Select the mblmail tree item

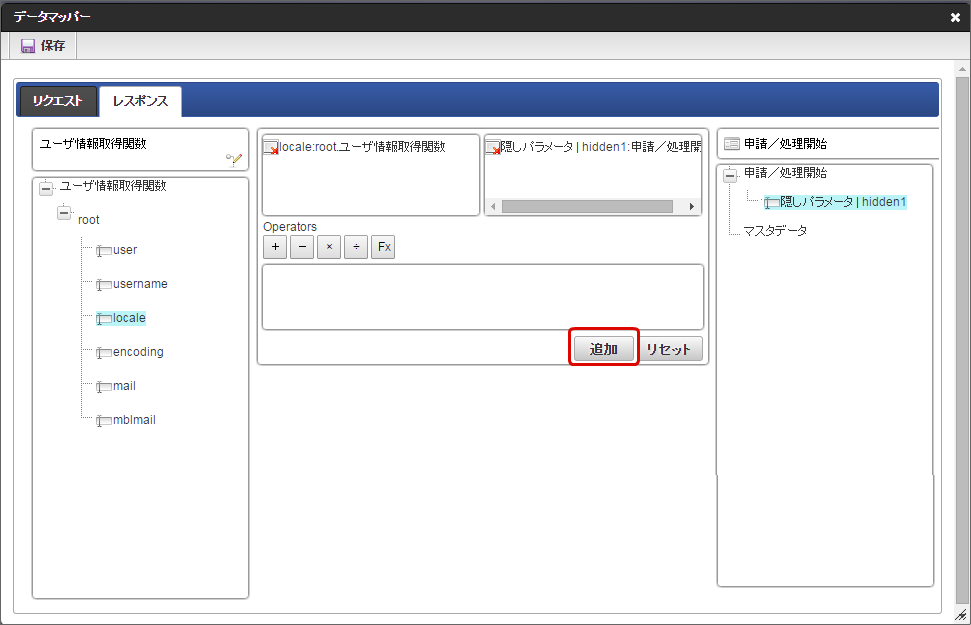click(134, 420)
